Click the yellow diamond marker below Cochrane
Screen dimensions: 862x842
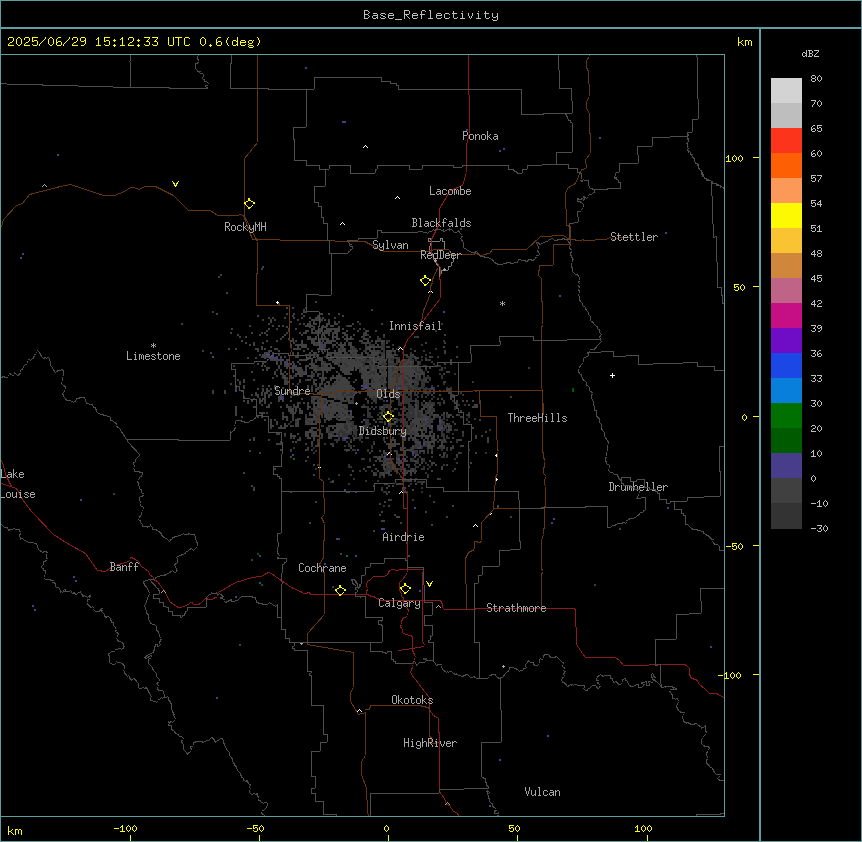coord(340,590)
